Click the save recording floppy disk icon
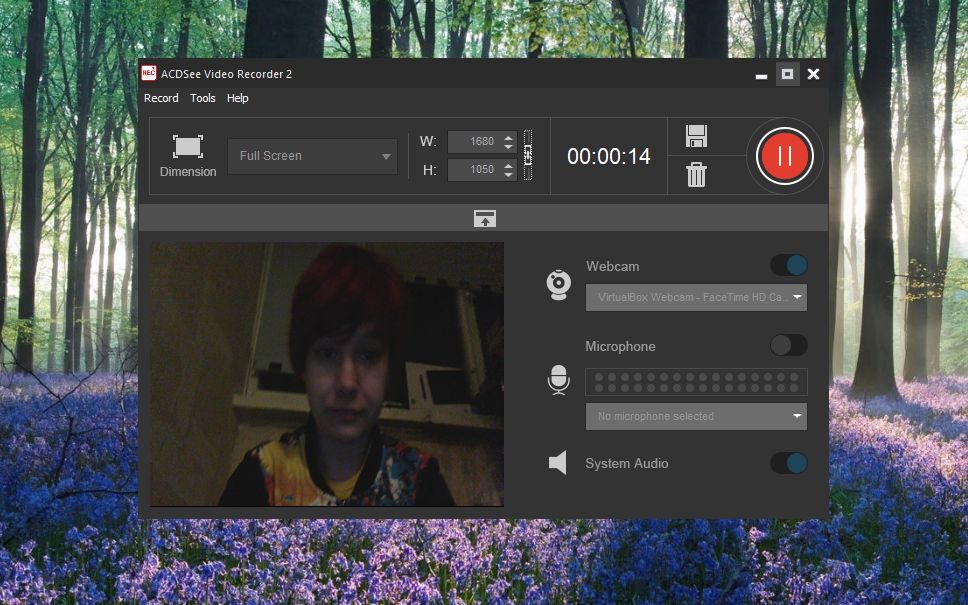Viewport: 968px width, 605px height. pyautogui.click(x=697, y=137)
